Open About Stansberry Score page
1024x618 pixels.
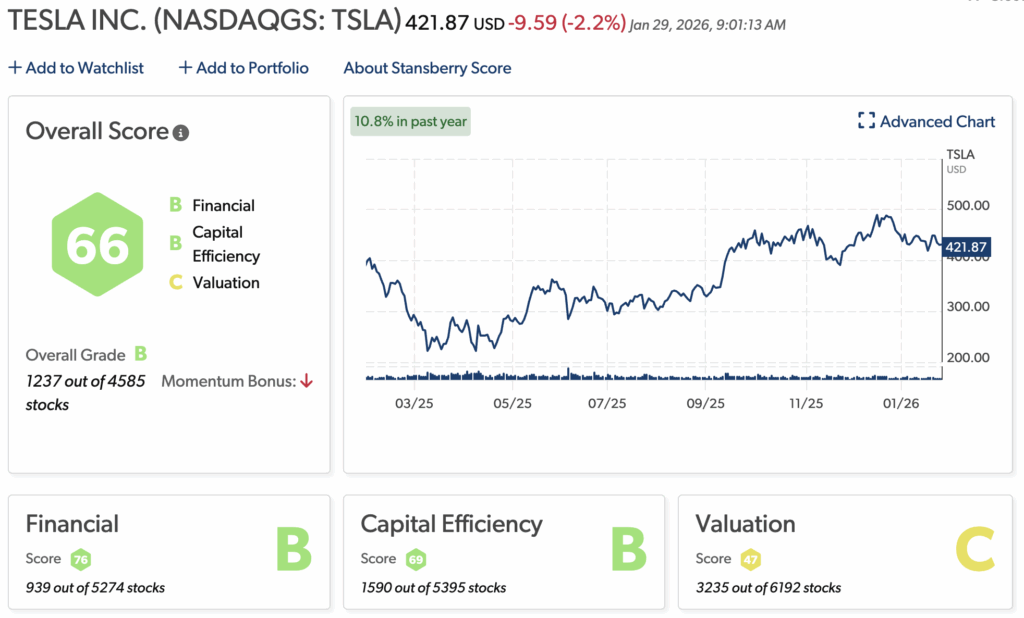(427, 68)
